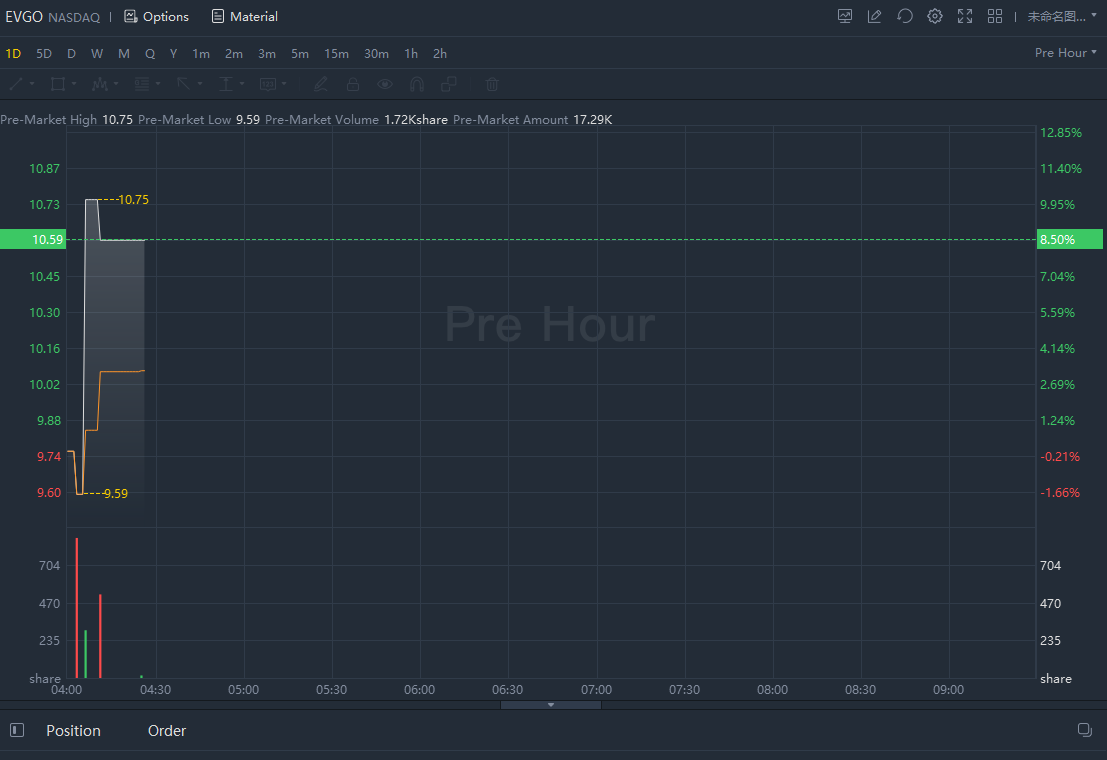Select the 3m interval
Image resolution: width=1107 pixels, height=760 pixels.
pyautogui.click(x=267, y=54)
